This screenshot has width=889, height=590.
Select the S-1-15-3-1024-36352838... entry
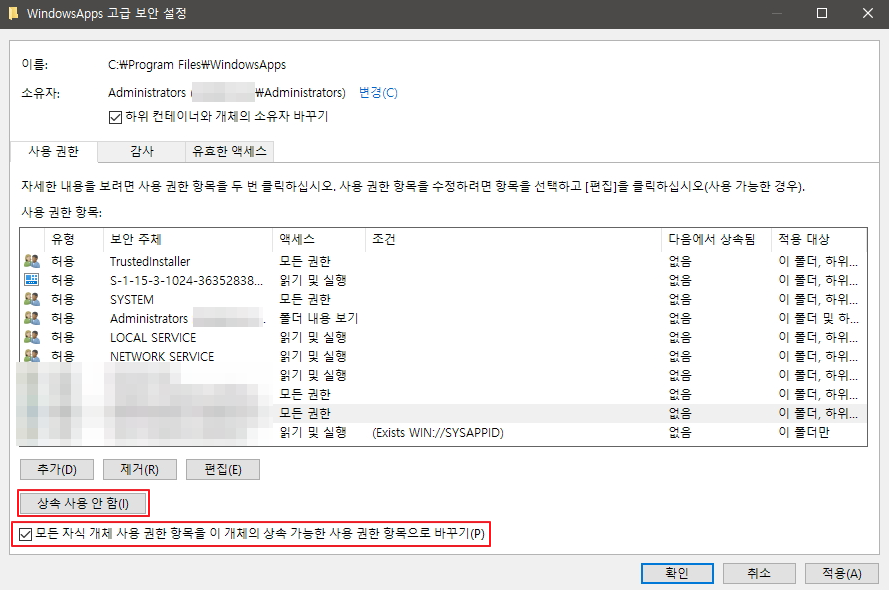click(x=443, y=280)
